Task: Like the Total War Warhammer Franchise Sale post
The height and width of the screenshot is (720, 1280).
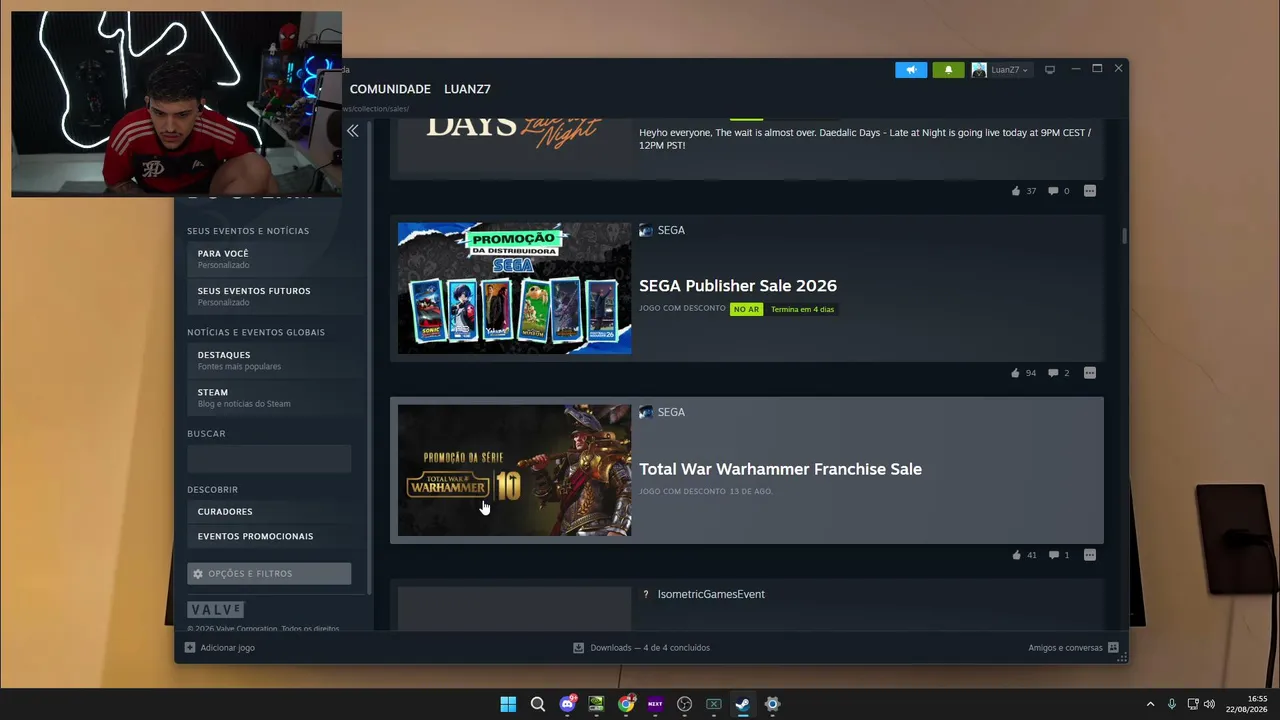Action: click(x=1016, y=555)
